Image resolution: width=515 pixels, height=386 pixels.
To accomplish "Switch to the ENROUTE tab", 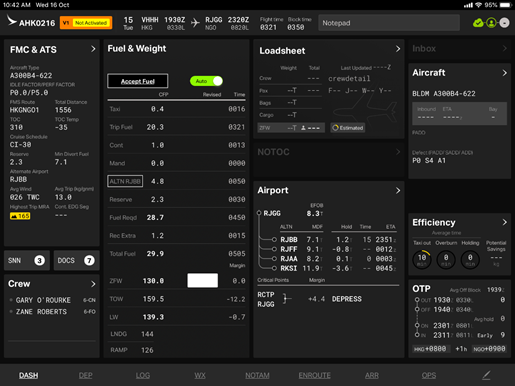I will pyautogui.click(x=315, y=375).
